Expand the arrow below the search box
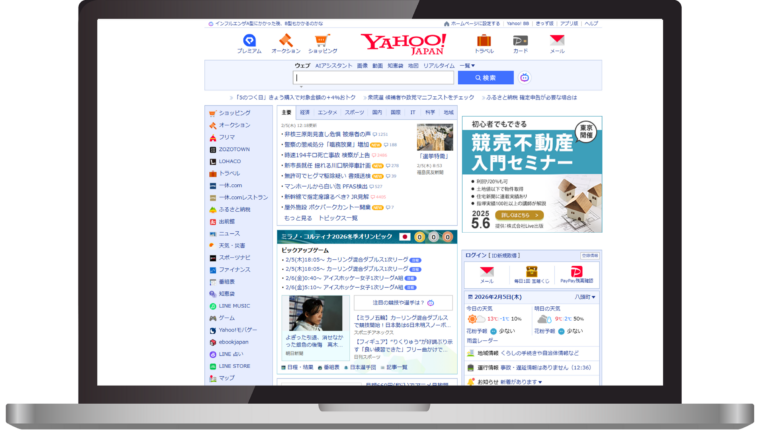This screenshot has height=430, width=768. pos(301,87)
